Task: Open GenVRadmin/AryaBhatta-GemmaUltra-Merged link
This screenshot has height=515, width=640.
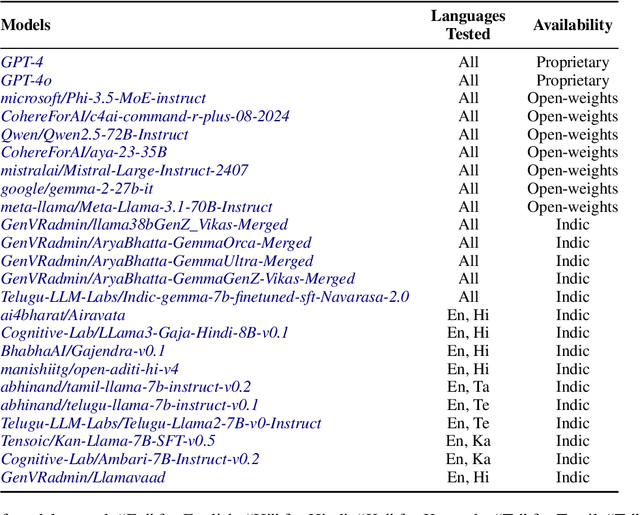Action: pos(157,261)
